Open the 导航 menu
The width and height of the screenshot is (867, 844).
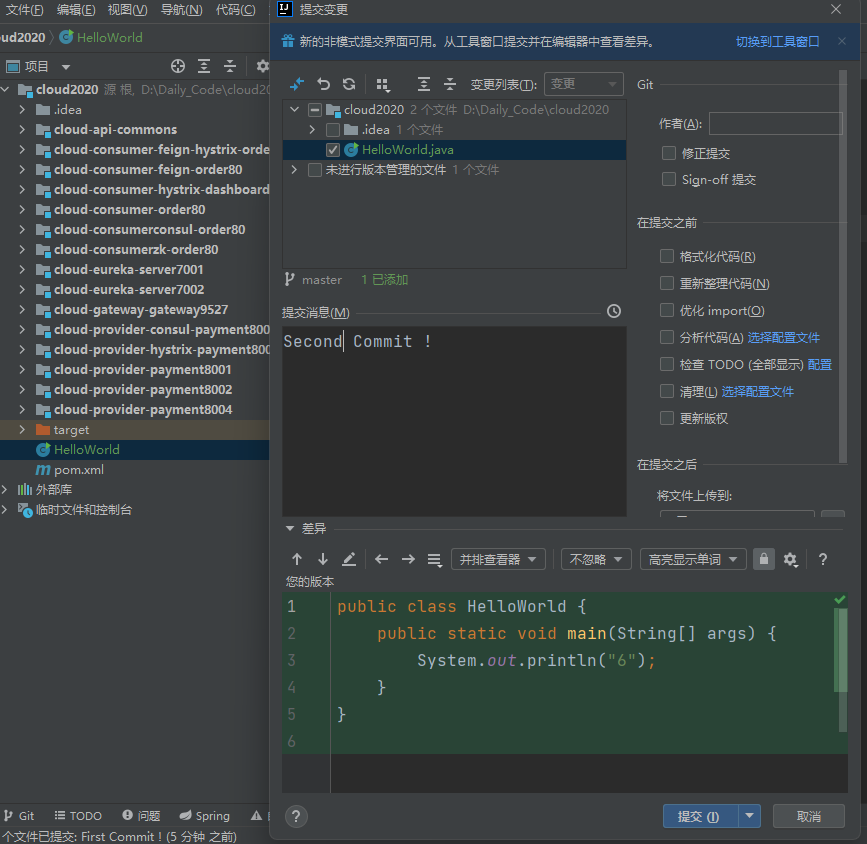click(181, 10)
